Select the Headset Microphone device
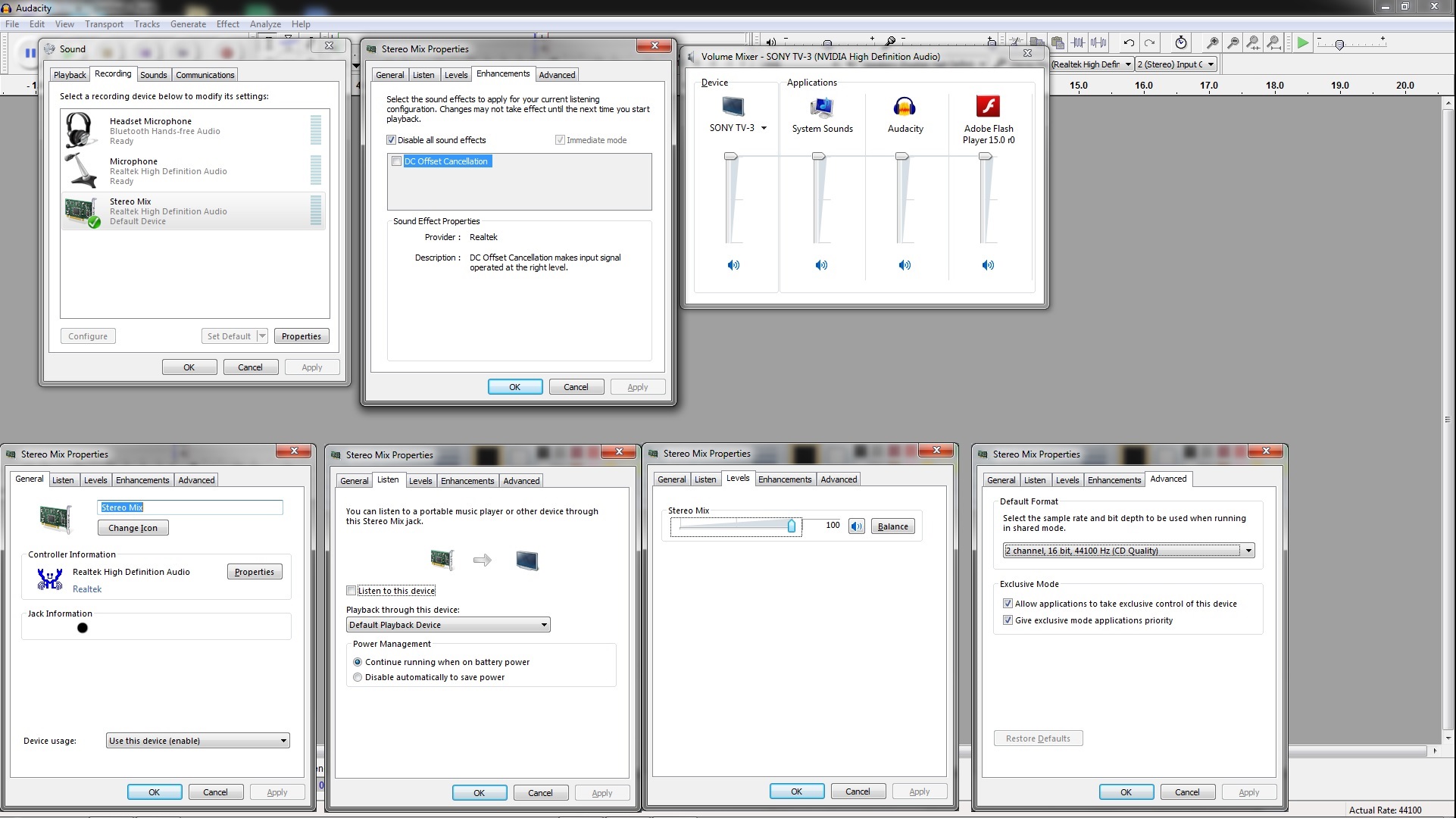Screen dimensions: 1456x818 [x=194, y=130]
